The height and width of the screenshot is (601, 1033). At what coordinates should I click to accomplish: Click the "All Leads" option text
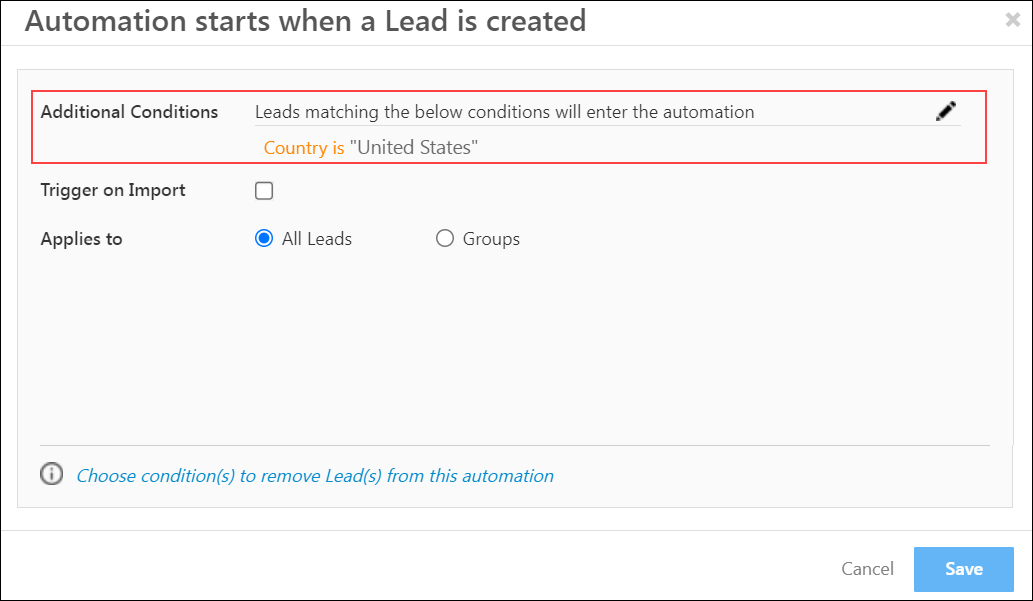click(x=317, y=239)
